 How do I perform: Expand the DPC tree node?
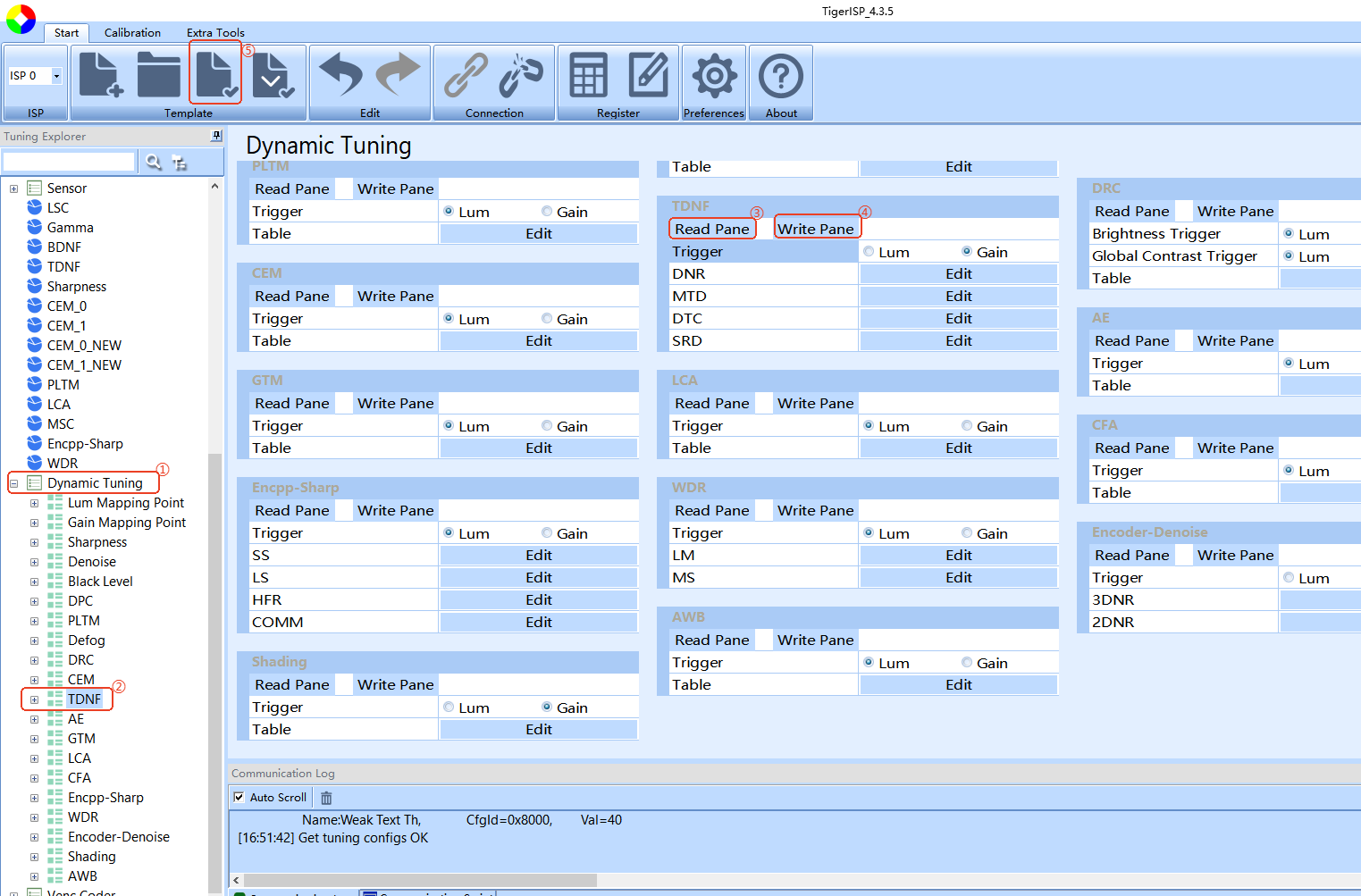tap(34, 601)
